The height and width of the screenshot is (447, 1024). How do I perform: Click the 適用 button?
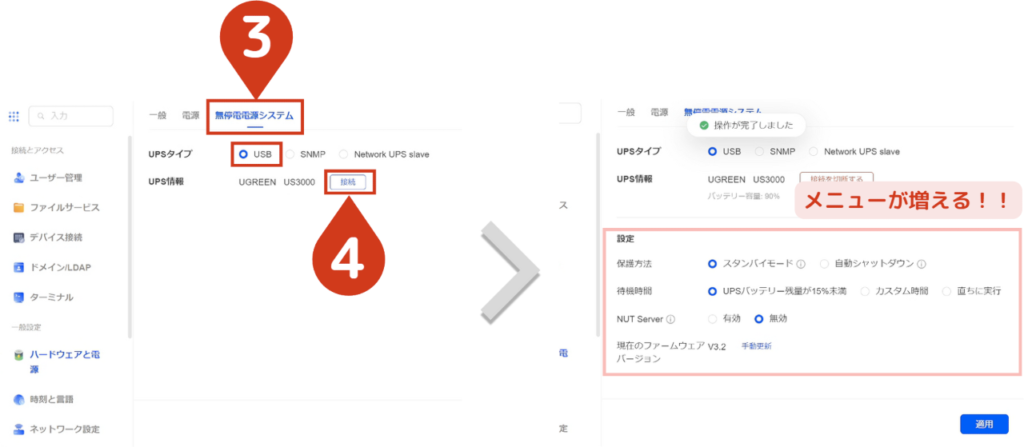coord(984,424)
